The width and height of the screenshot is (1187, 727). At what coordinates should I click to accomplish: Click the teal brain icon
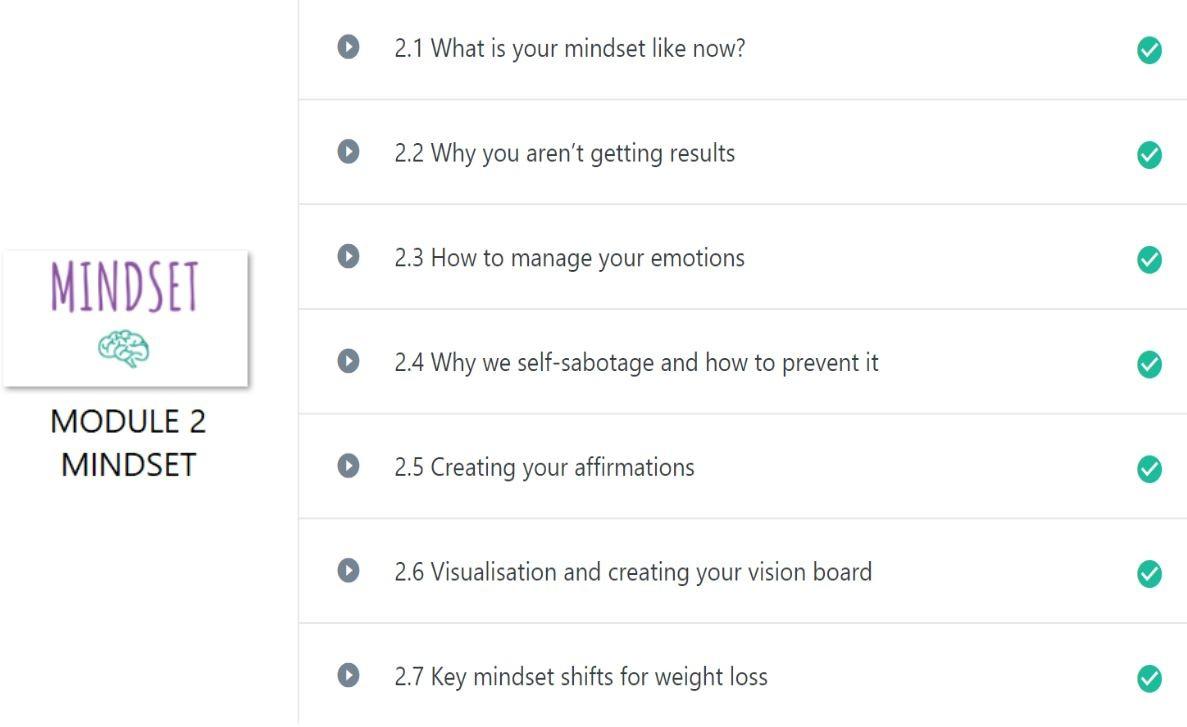click(x=125, y=349)
